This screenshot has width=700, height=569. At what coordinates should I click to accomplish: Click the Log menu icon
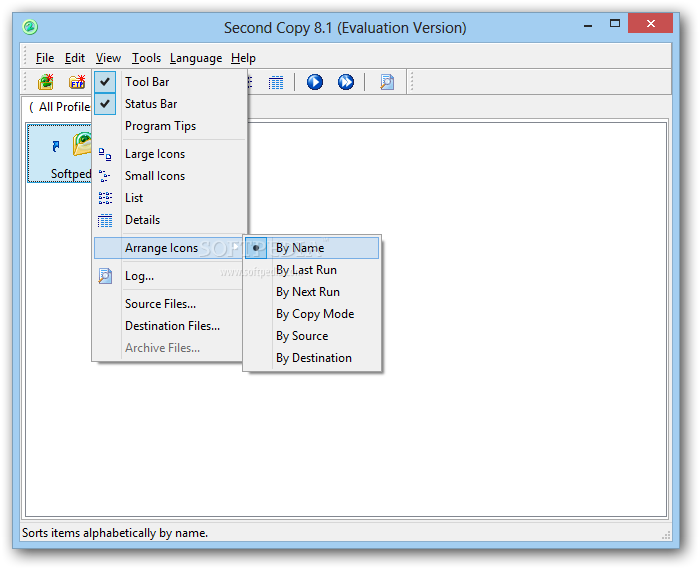(x=105, y=276)
